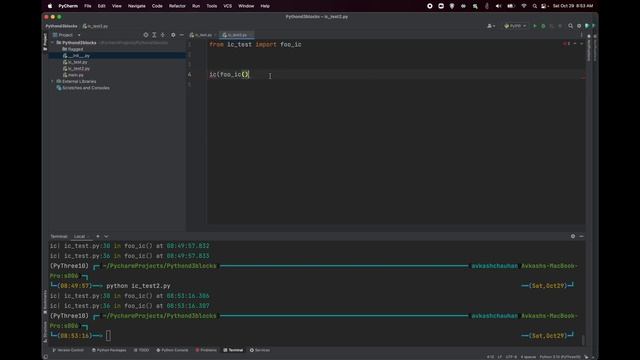Click the select opened file target icon

pyautogui.click(x=146, y=35)
